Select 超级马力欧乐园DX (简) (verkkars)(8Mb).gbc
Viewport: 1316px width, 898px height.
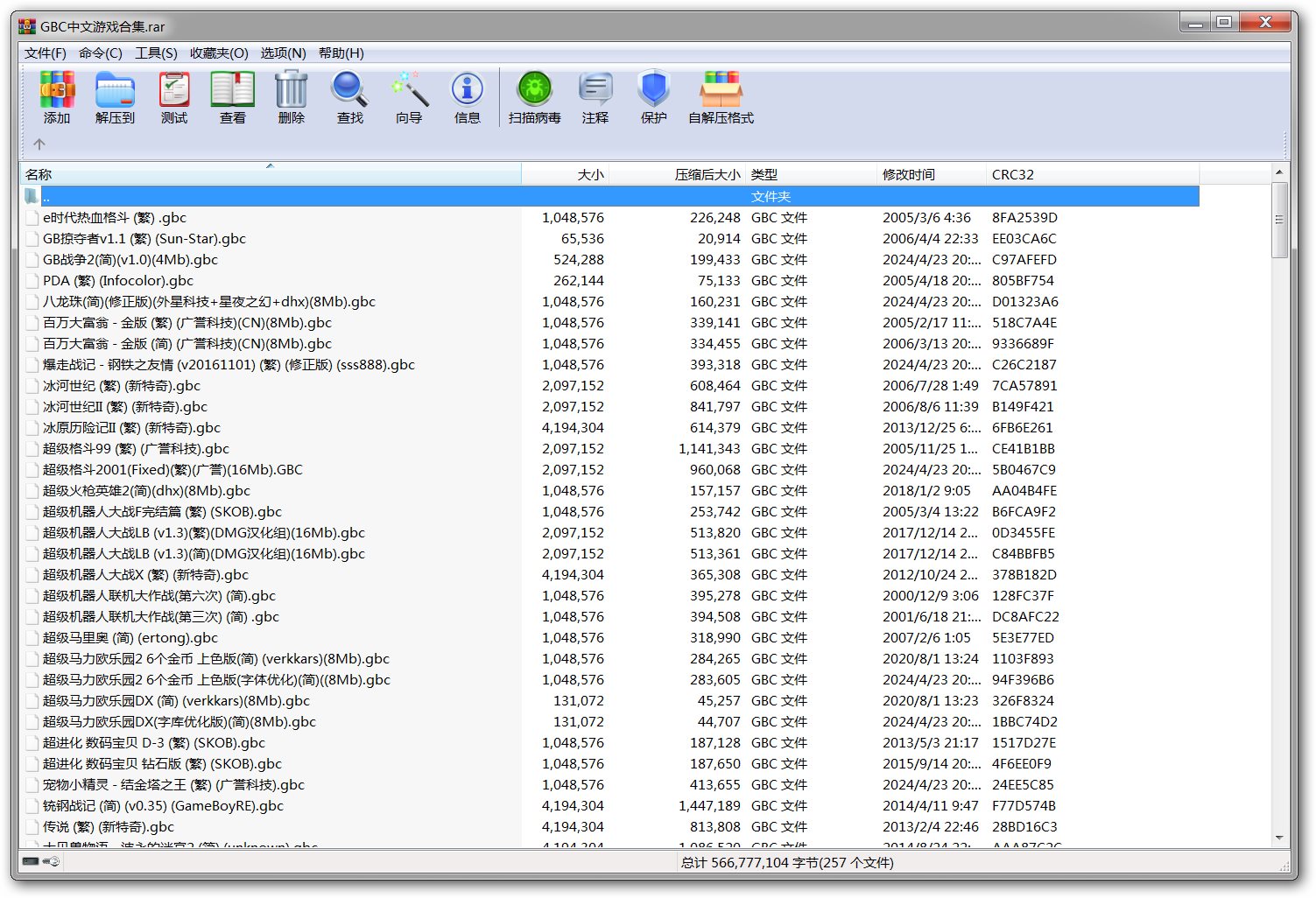pos(176,701)
